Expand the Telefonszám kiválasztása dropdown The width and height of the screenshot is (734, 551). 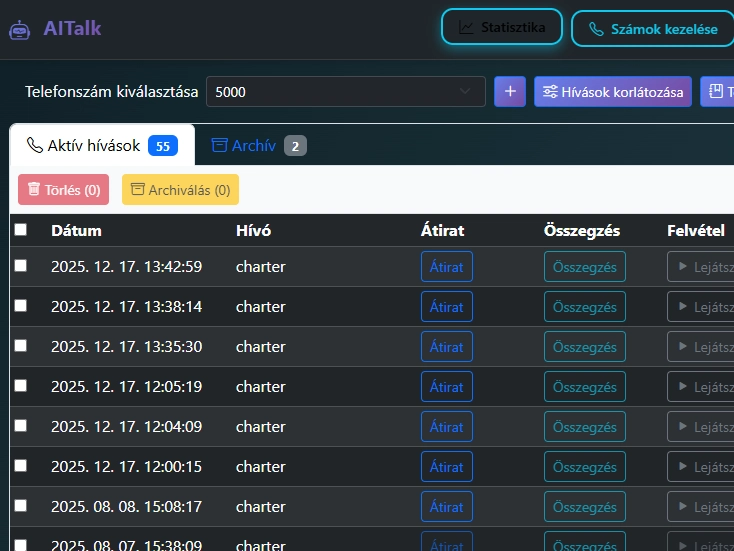click(x=345, y=92)
